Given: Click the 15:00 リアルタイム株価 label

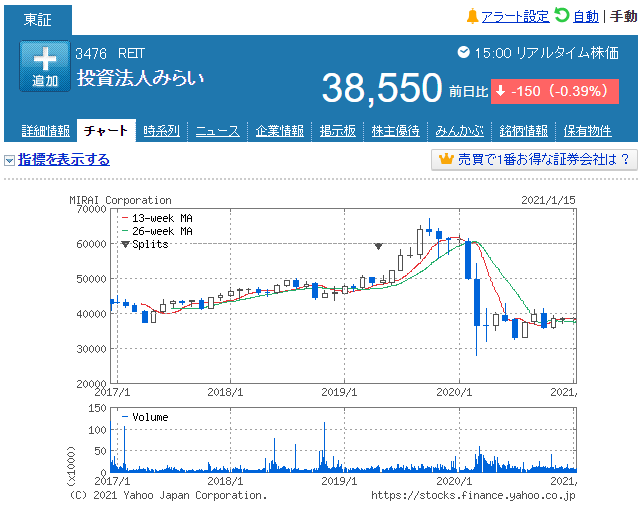Looking at the screenshot, I should click(547, 53).
